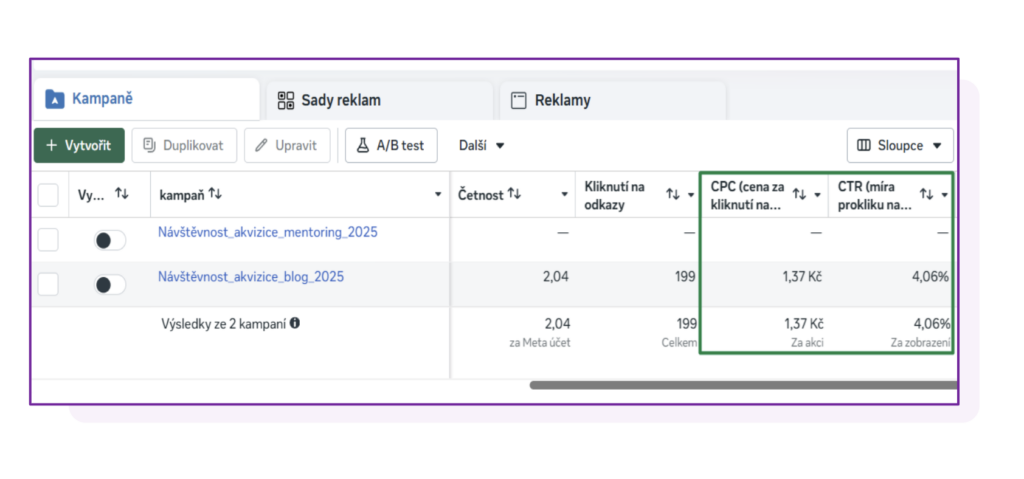The image size is (1024, 479).
Task: Tick checkbox for Návštěvnost_akvizice_blog_2025 row
Action: 48,284
